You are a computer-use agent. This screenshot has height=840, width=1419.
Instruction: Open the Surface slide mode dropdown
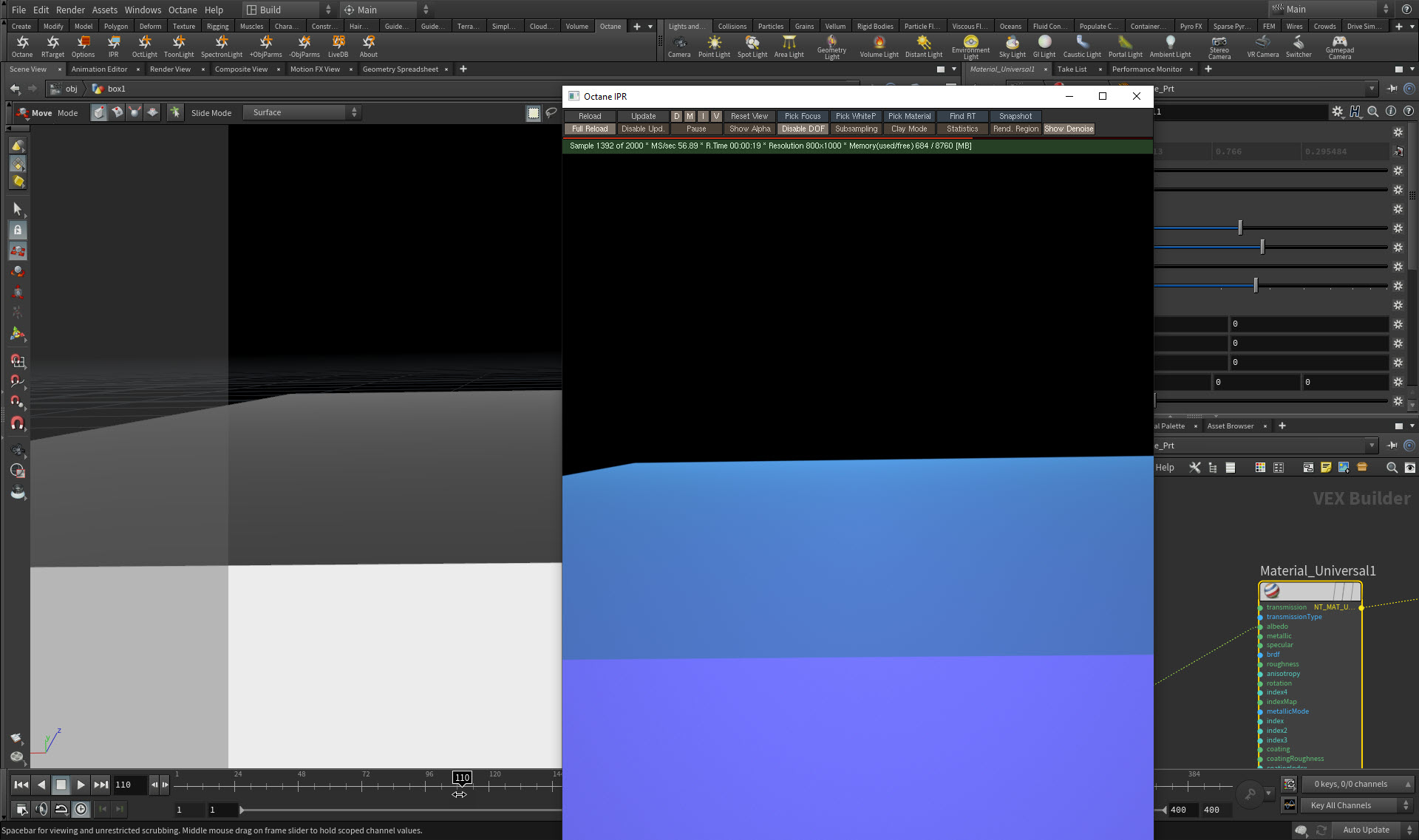tap(303, 112)
